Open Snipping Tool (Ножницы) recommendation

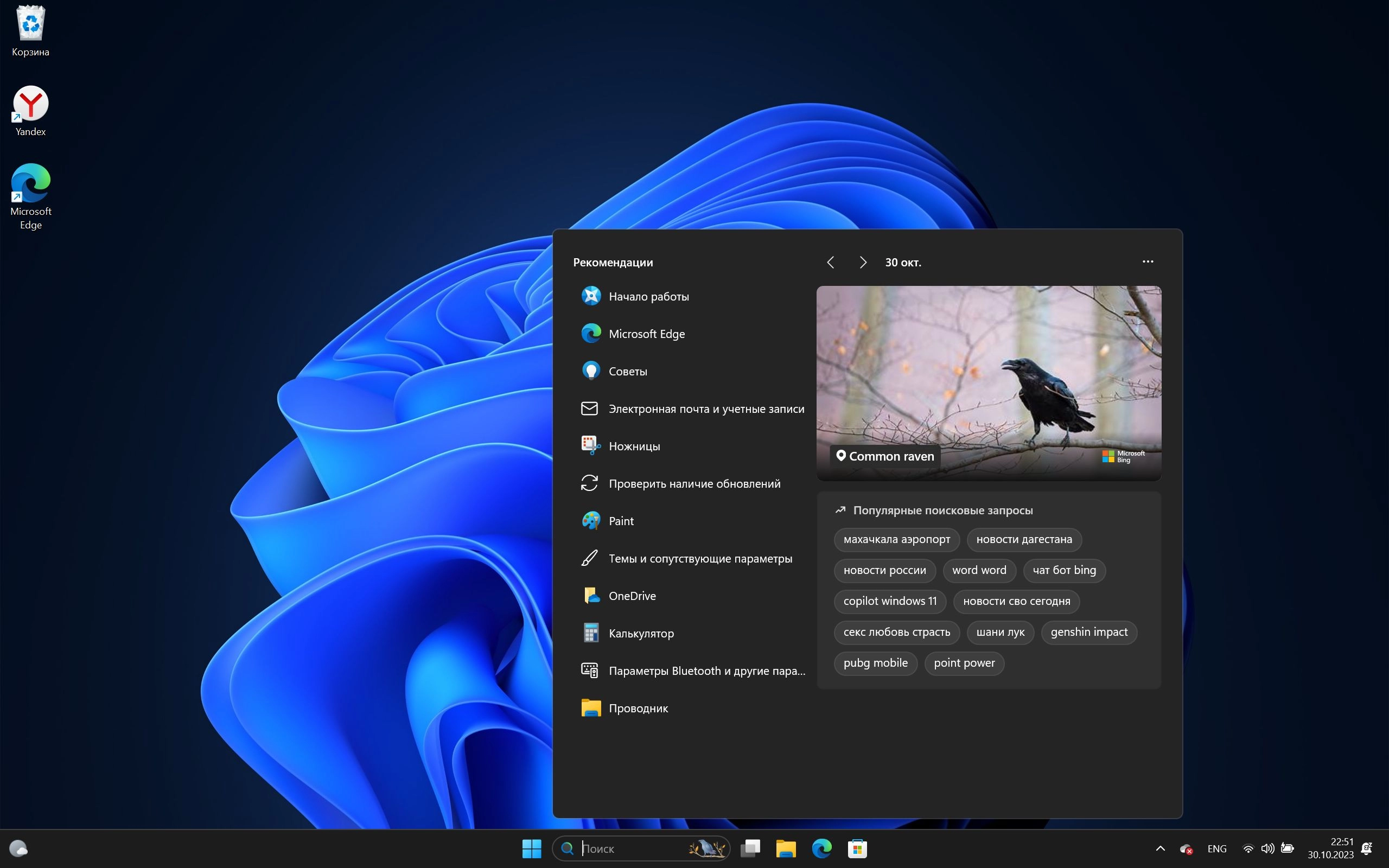click(x=634, y=446)
